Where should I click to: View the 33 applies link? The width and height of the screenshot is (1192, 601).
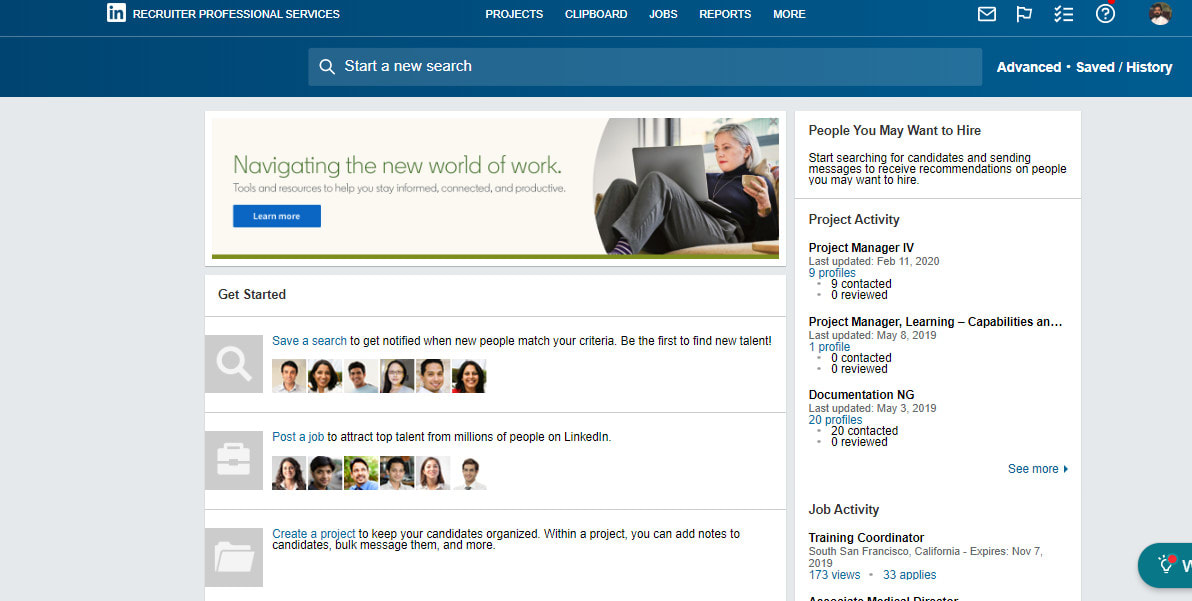tap(909, 575)
